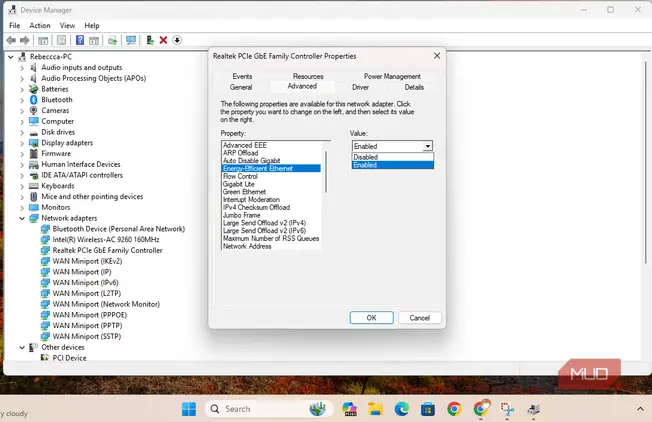This screenshot has width=652, height=422.
Task: Click the Scan for hardware changes monitor icon
Action: coord(131,40)
